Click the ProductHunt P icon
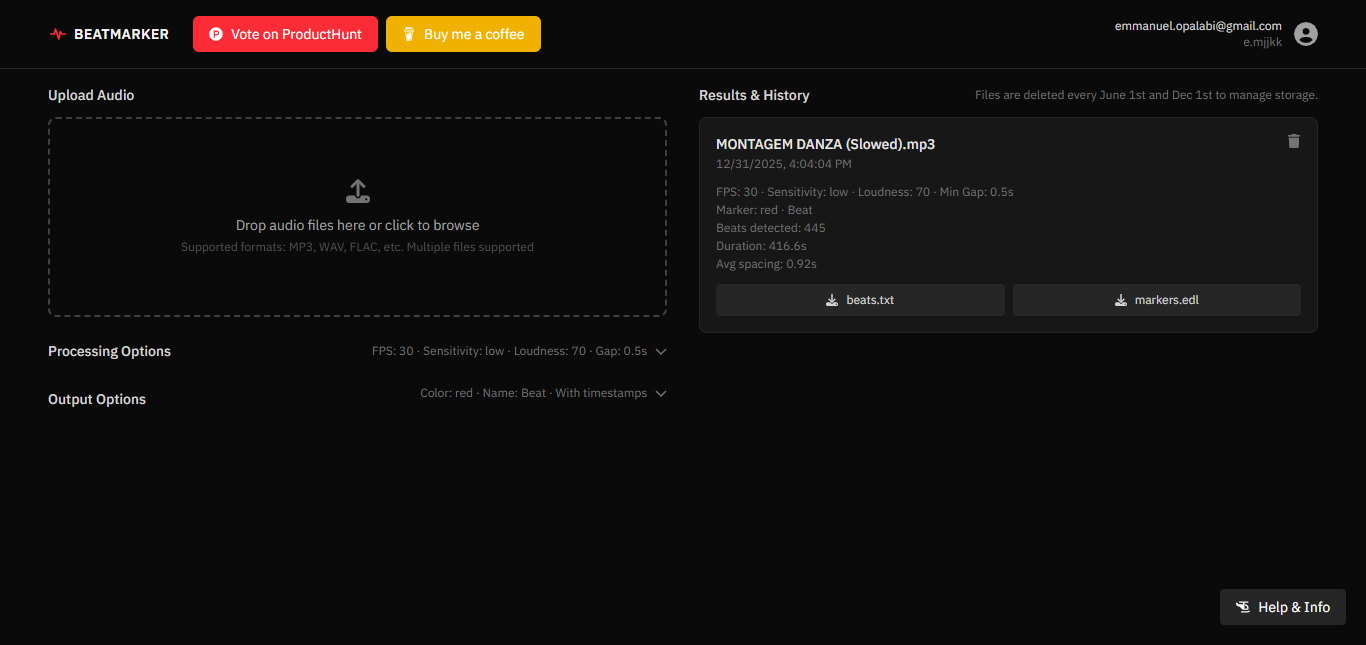Image resolution: width=1366 pixels, height=645 pixels. click(x=216, y=33)
